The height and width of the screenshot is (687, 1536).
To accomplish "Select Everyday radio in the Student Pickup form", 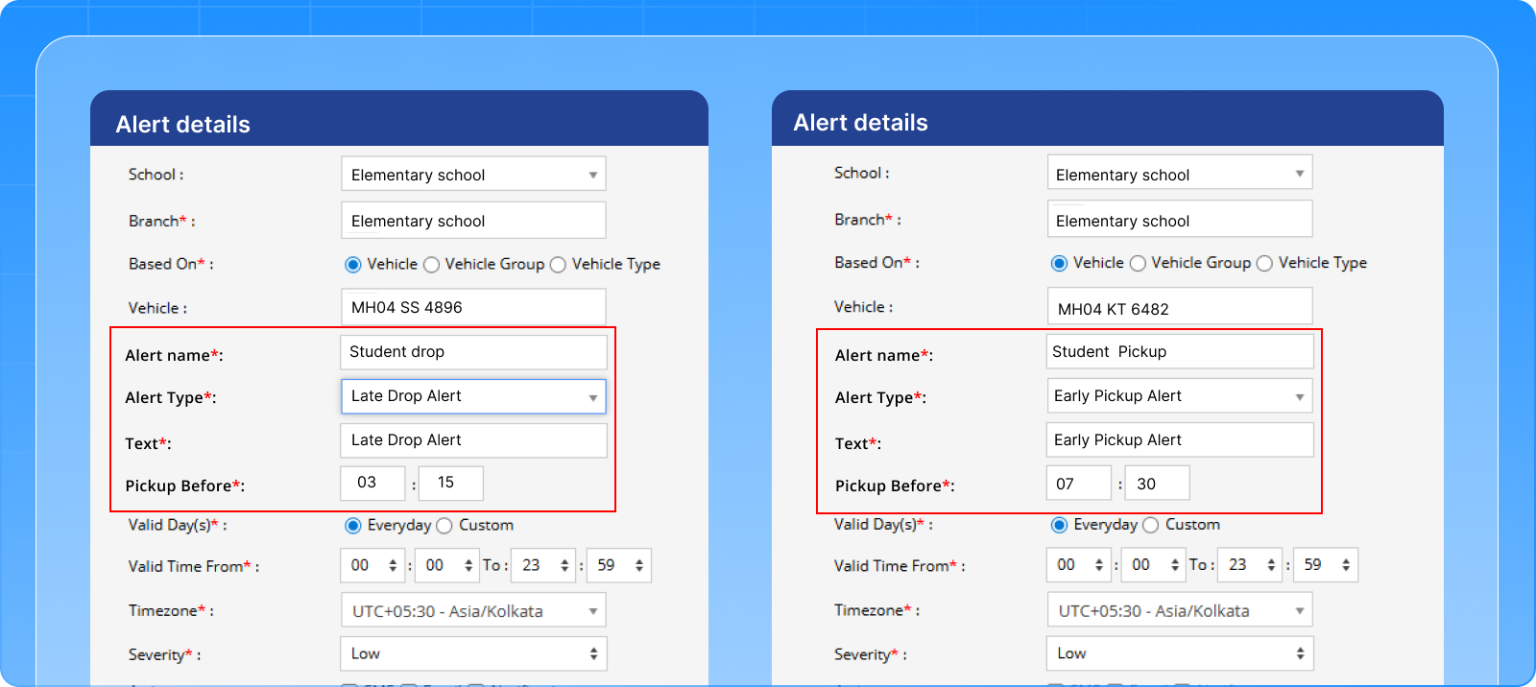I will pos(1059,525).
